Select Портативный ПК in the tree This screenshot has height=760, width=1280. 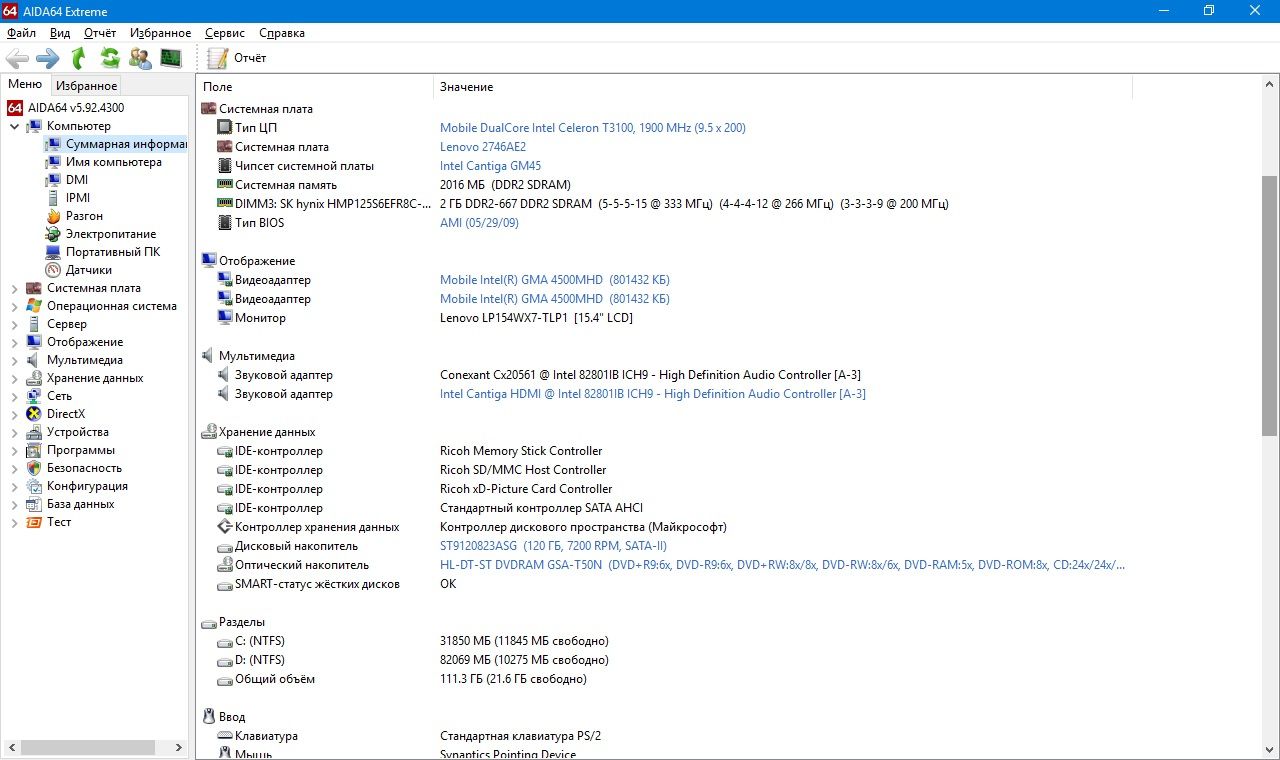[113, 252]
